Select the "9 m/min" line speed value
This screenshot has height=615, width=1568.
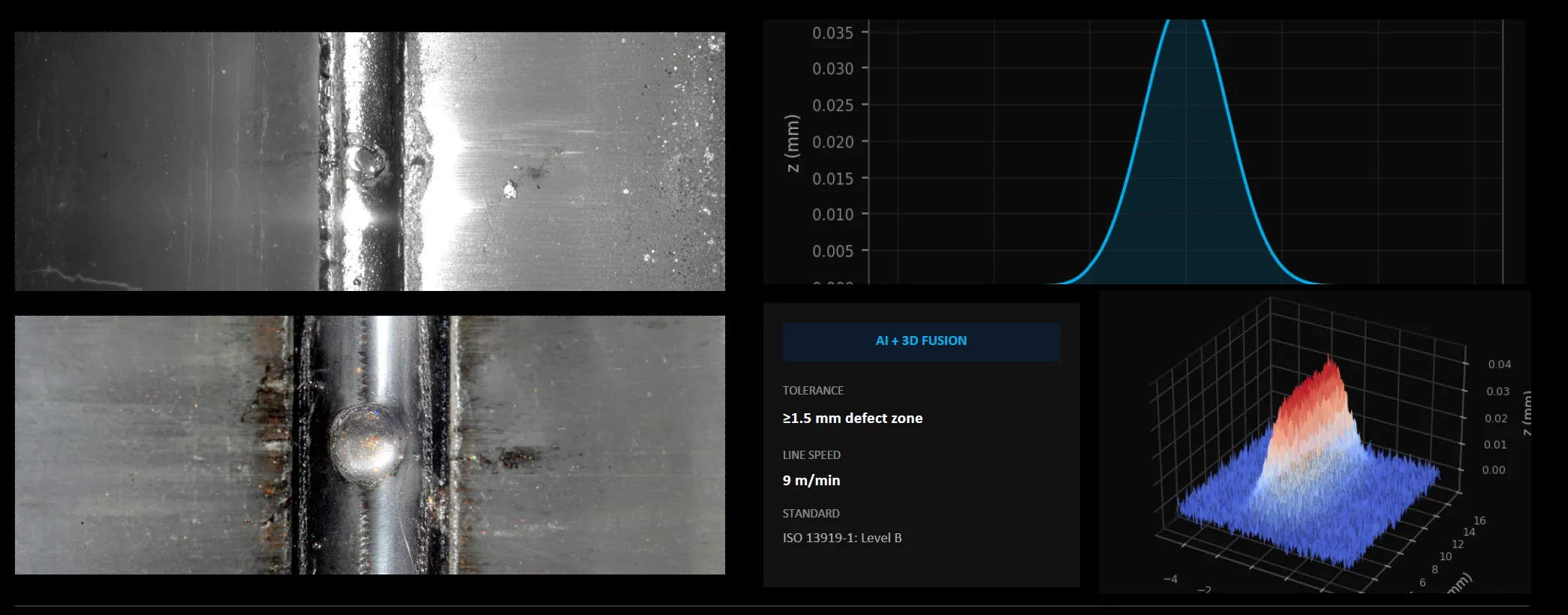(811, 481)
